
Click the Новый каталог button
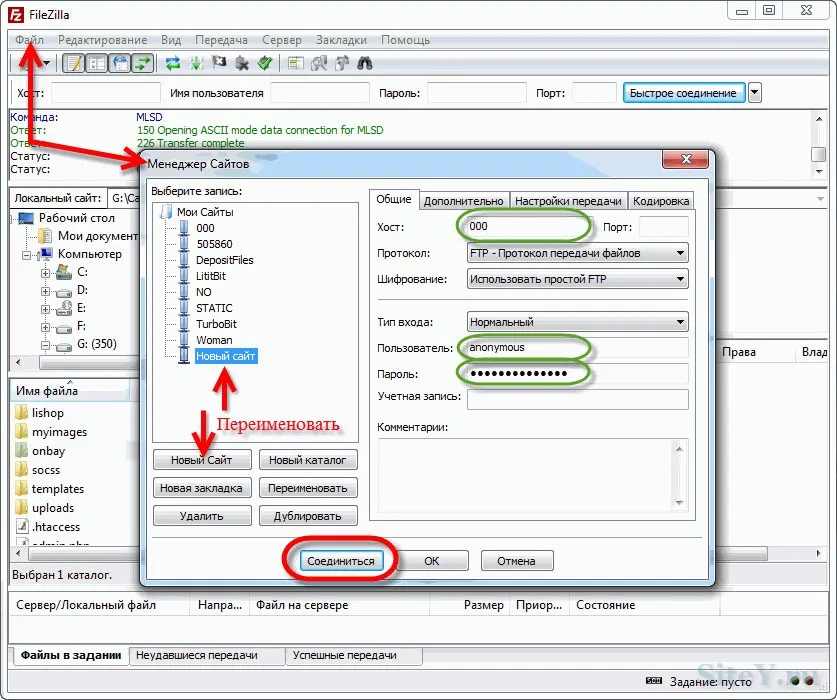click(307, 460)
